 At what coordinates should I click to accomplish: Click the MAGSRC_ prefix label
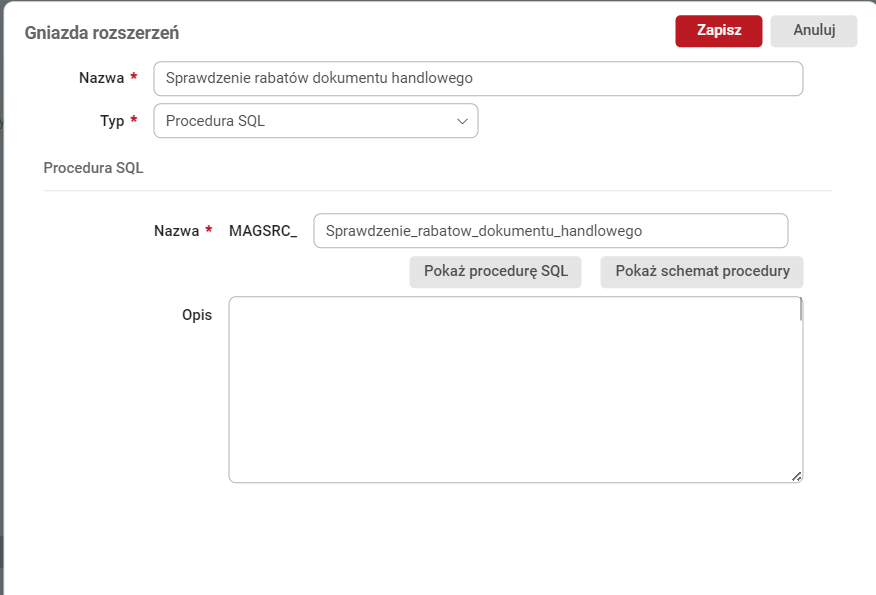click(x=263, y=230)
